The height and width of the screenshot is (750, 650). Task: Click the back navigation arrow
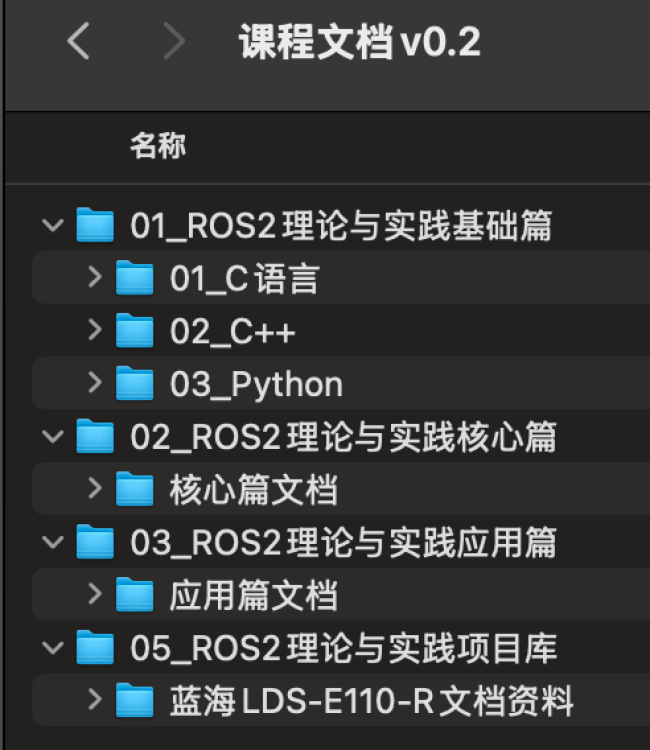point(78,42)
